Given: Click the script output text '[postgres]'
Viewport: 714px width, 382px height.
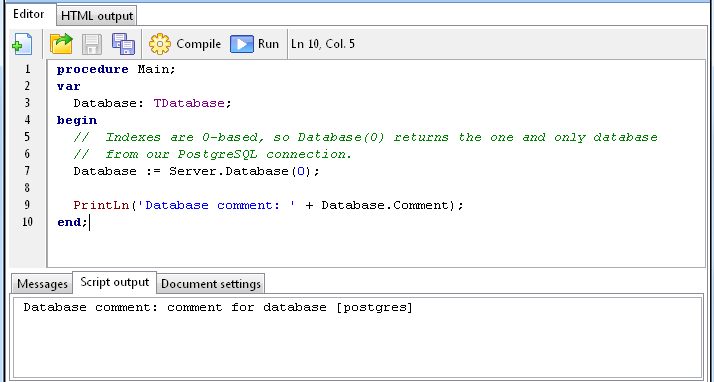Looking at the screenshot, I should tap(374, 308).
